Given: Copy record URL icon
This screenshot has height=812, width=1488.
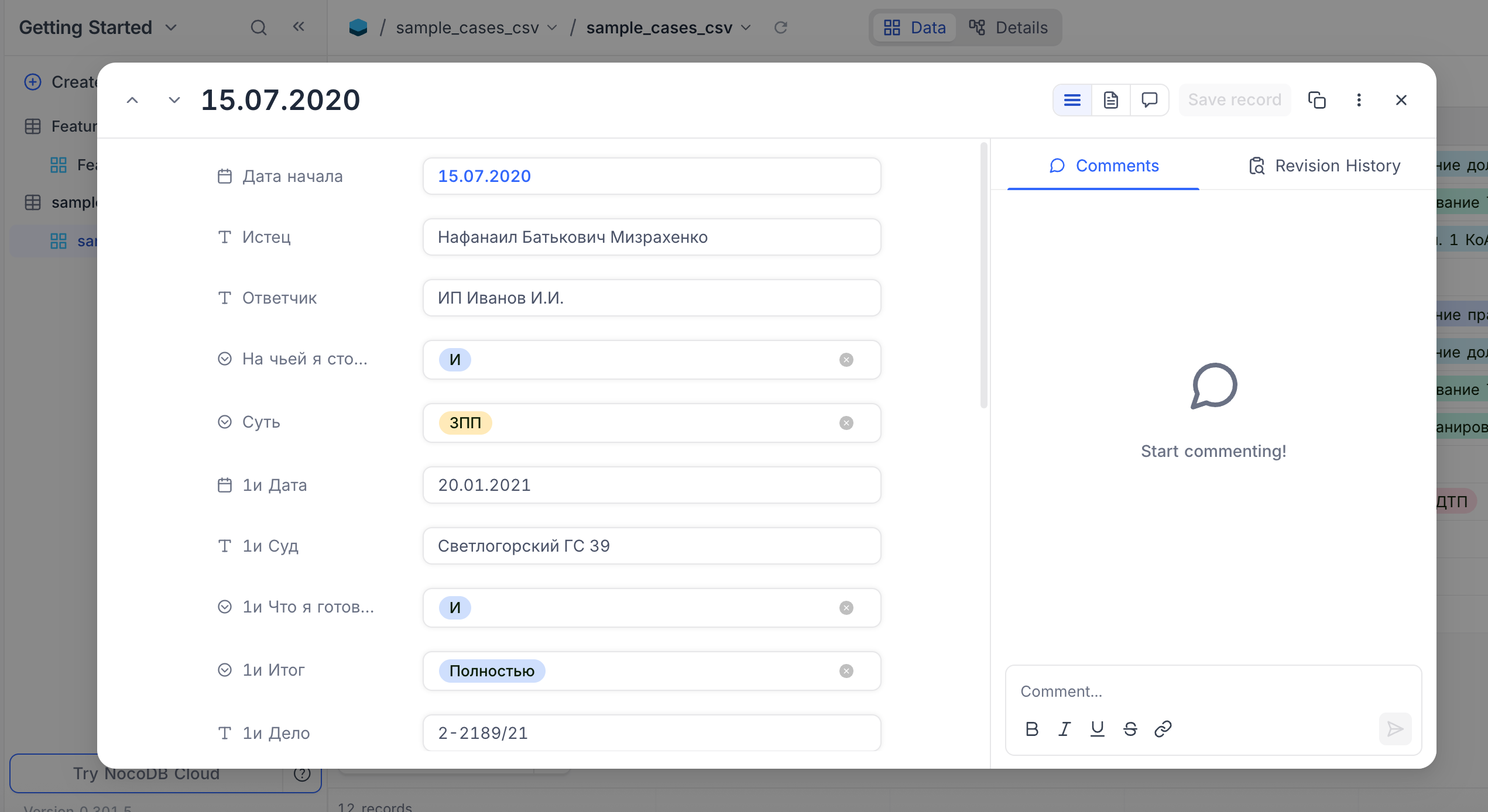Looking at the screenshot, I should [x=1316, y=100].
